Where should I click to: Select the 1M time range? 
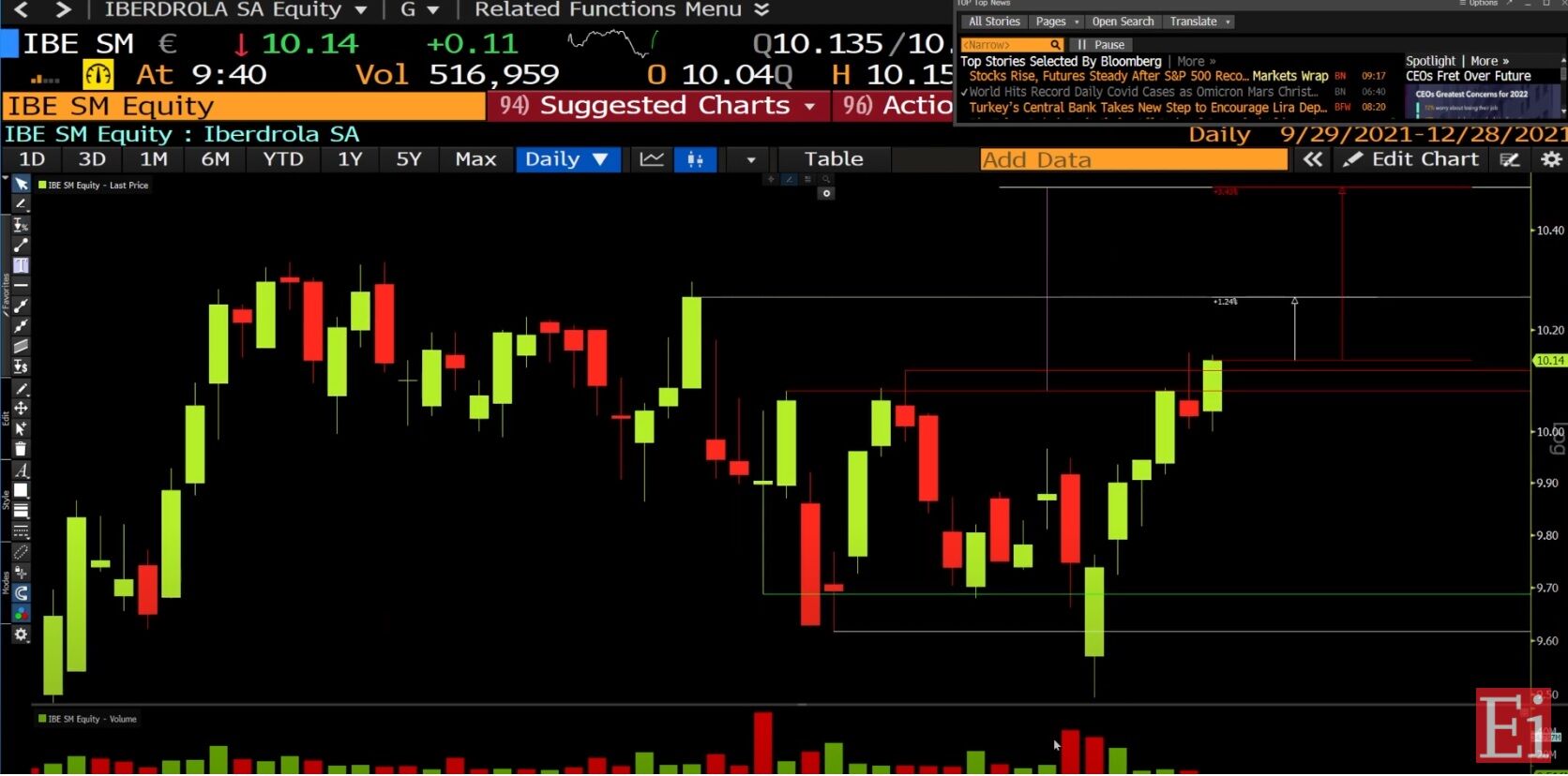(154, 159)
